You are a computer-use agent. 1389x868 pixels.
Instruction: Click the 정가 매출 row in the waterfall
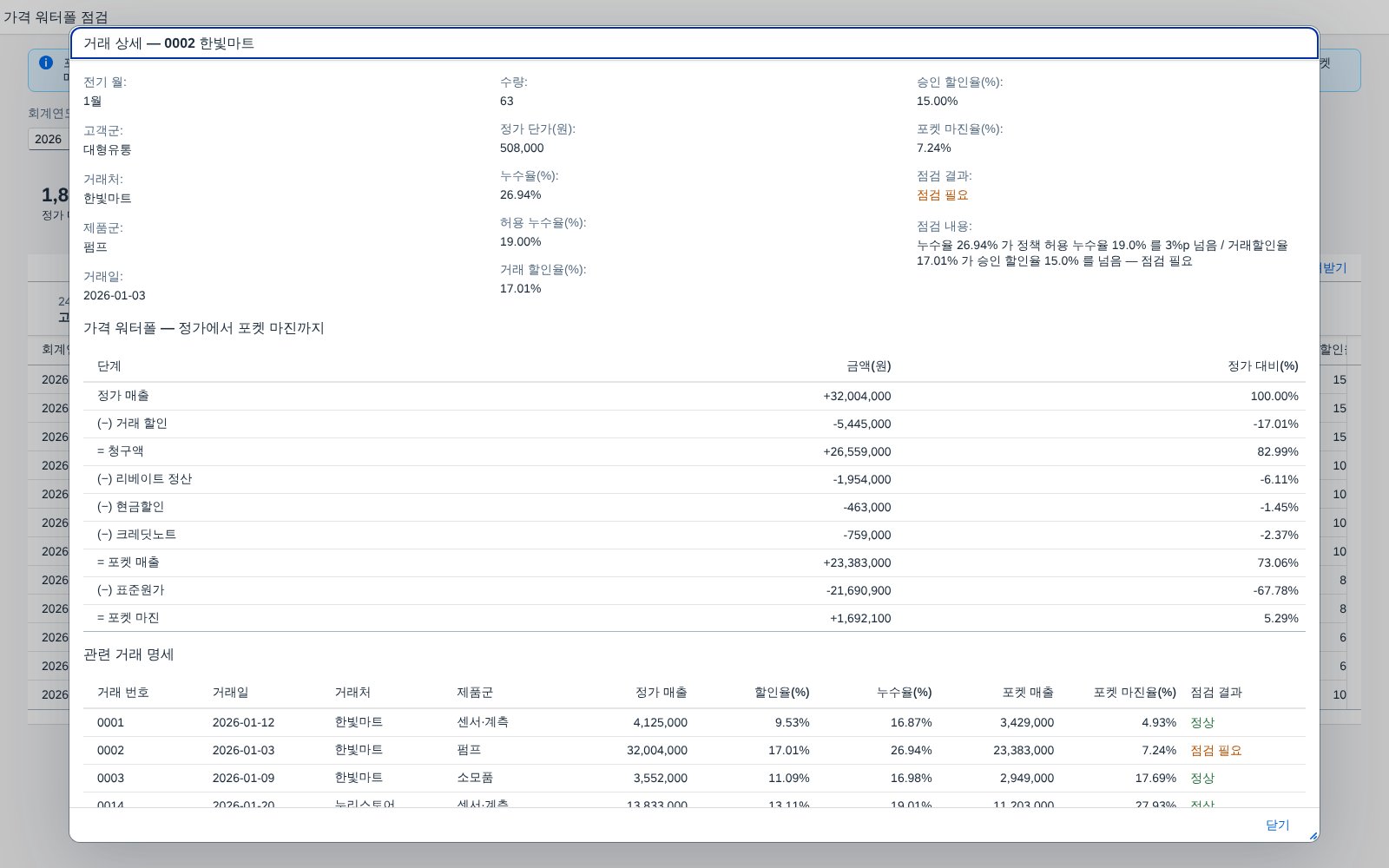694,396
